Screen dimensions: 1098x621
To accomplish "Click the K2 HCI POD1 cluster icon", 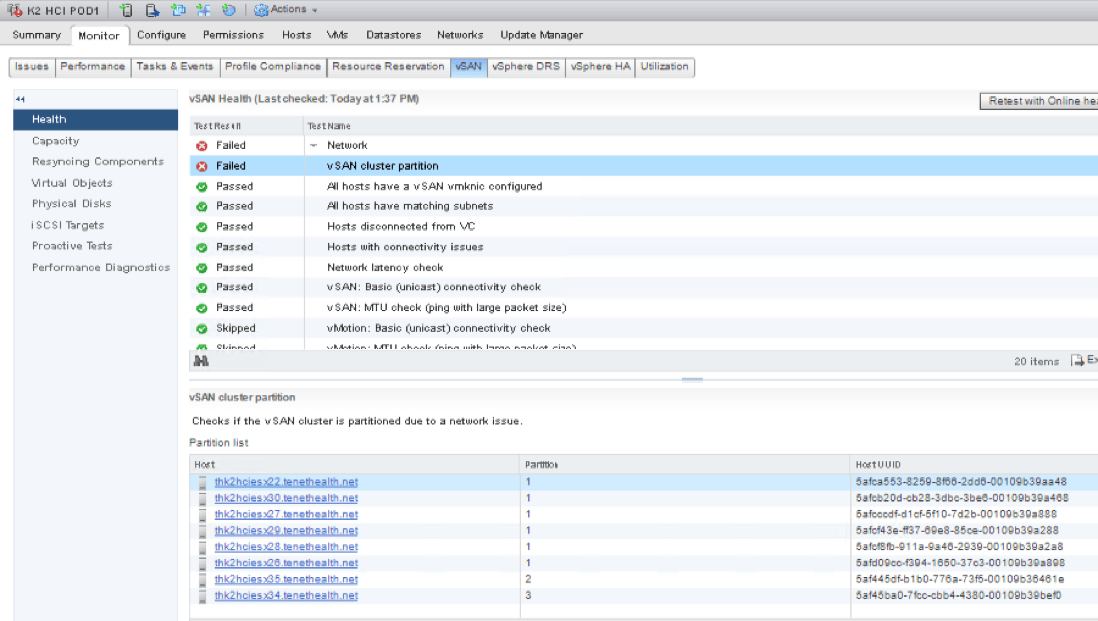I will point(15,10).
